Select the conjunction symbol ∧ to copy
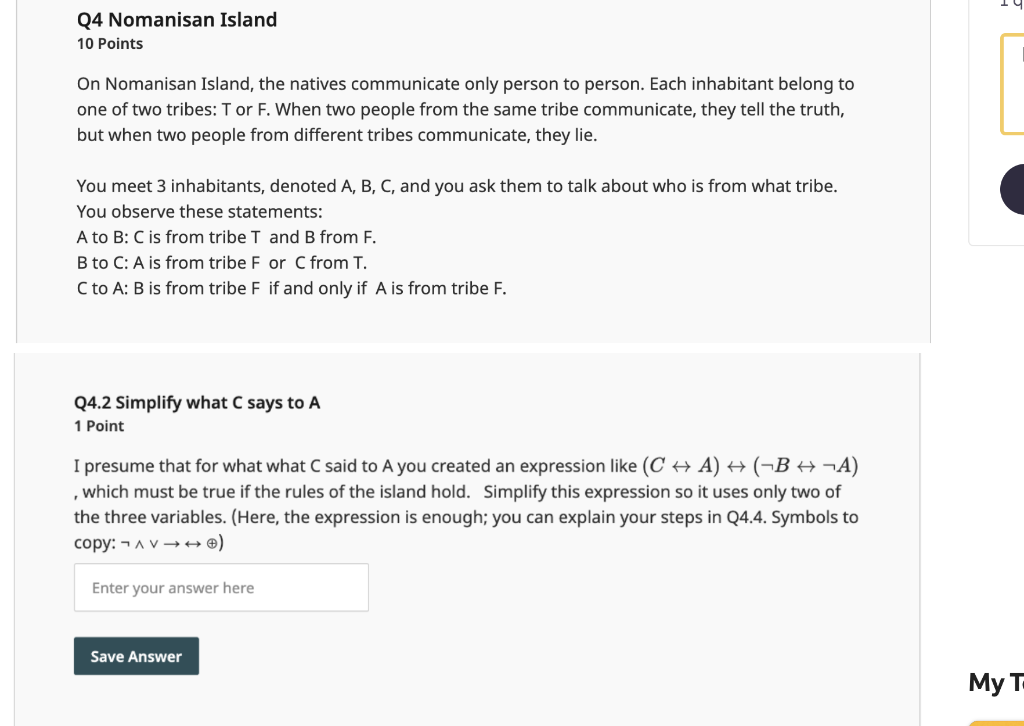Image resolution: width=1024 pixels, height=726 pixels. click(x=141, y=543)
